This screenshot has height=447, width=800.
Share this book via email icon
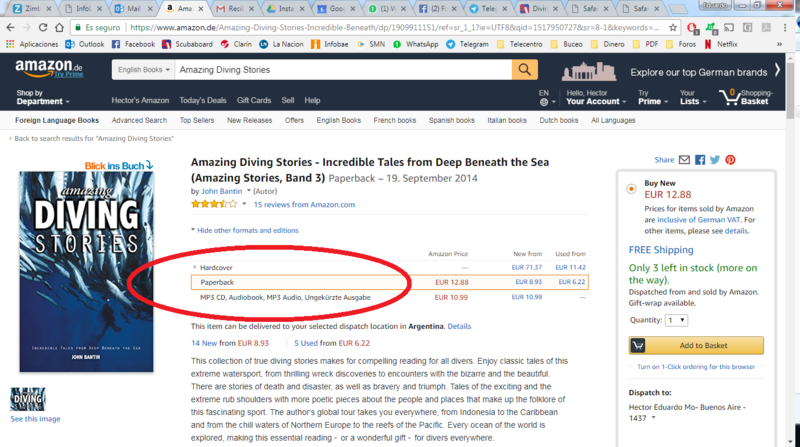(685, 159)
